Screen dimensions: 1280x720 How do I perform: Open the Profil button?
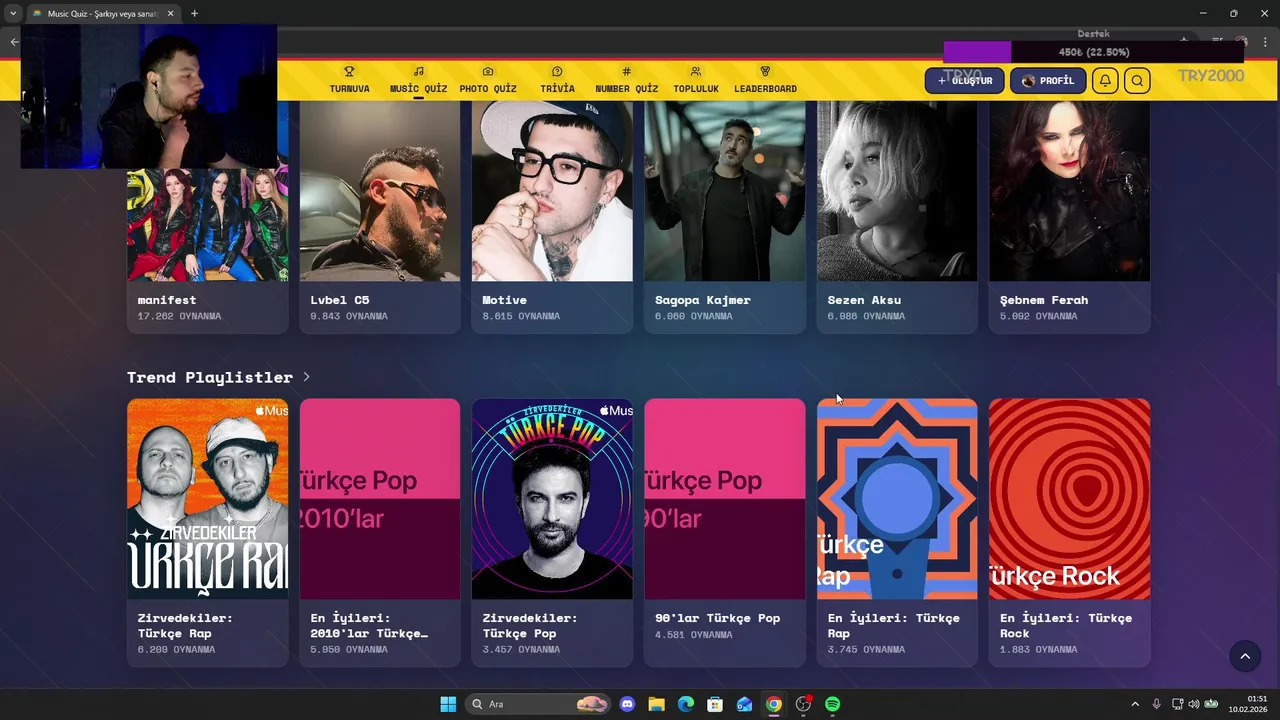coord(1048,81)
